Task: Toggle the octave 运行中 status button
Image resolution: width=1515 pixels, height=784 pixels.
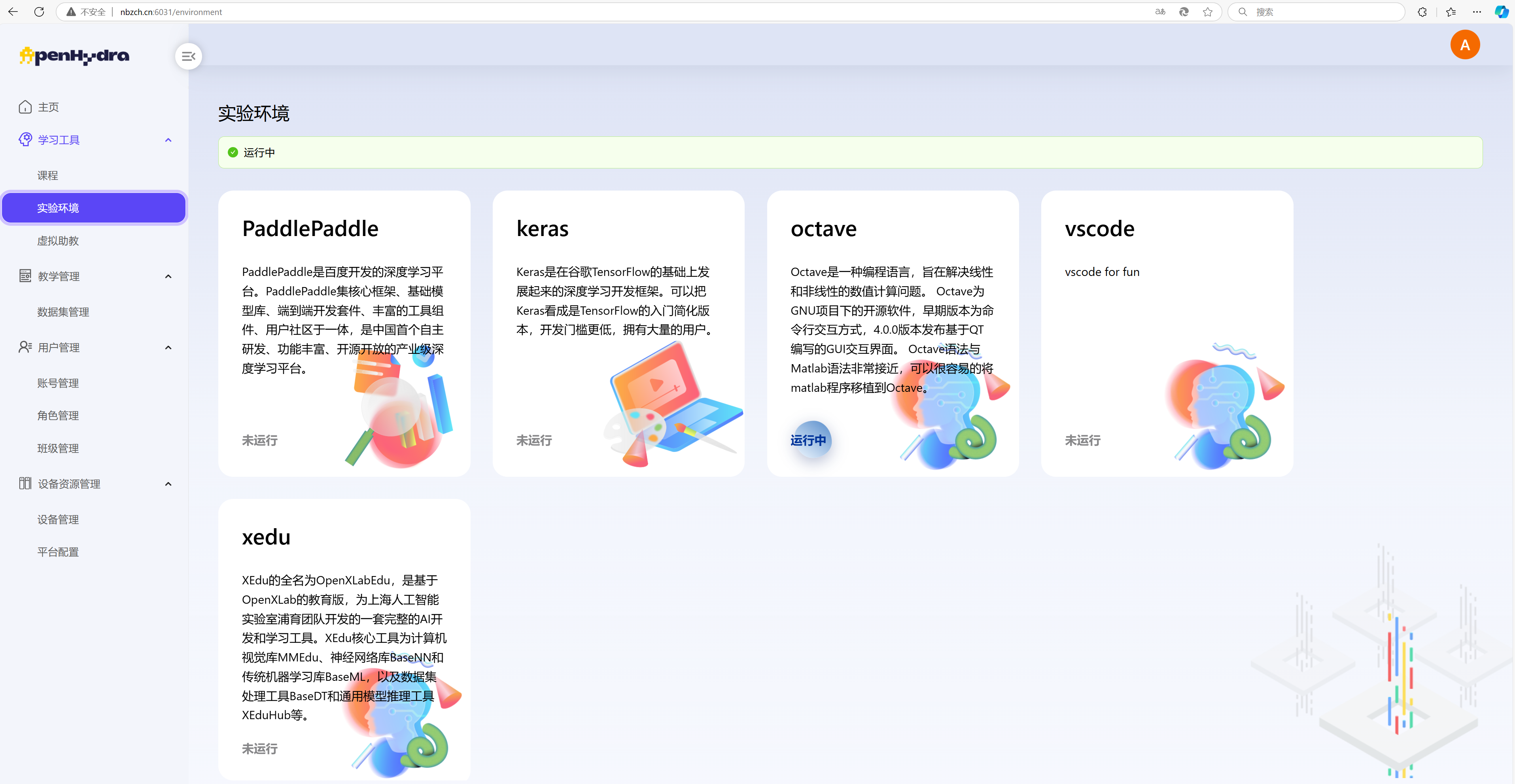Action: [x=809, y=440]
